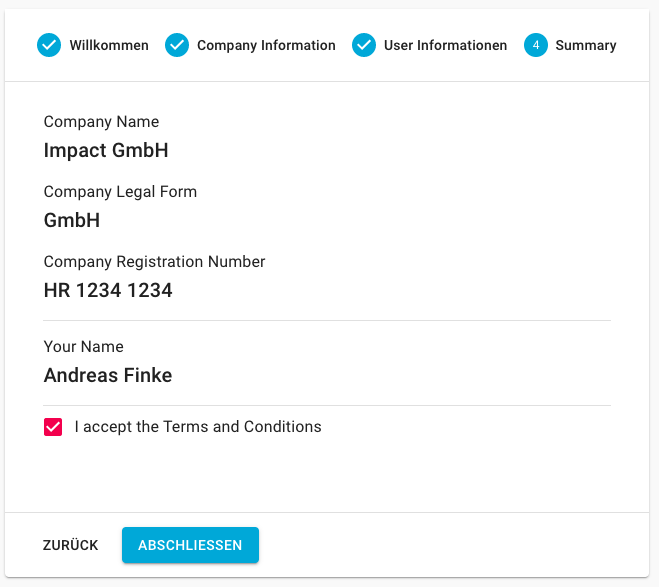Open the Company Information step label
This screenshot has width=659, height=587.
pos(266,45)
